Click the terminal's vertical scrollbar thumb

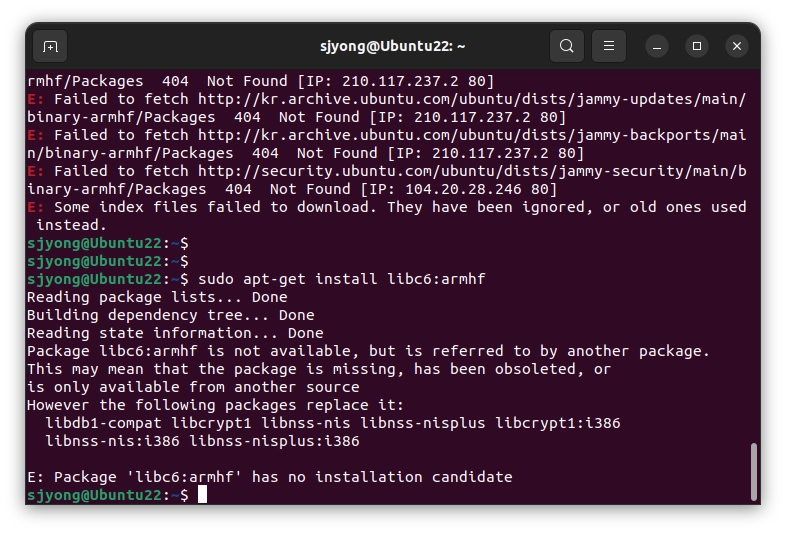(x=753, y=471)
